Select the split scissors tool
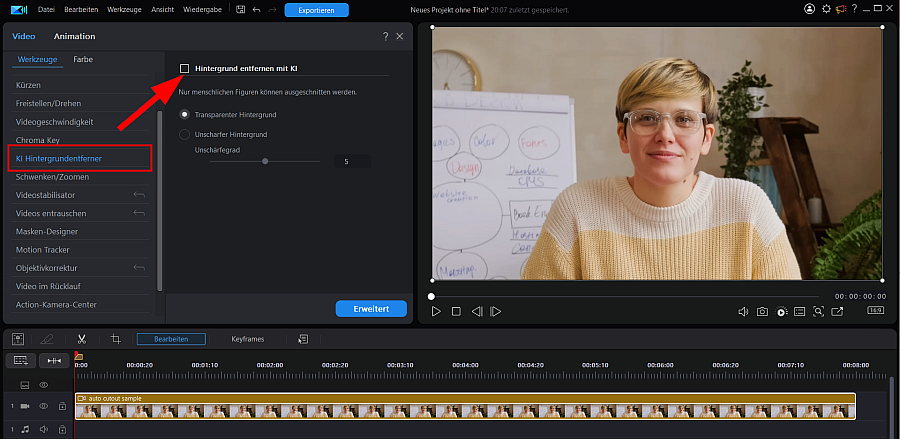Screen dimensions: 900x439 pyautogui.click(x=82, y=339)
